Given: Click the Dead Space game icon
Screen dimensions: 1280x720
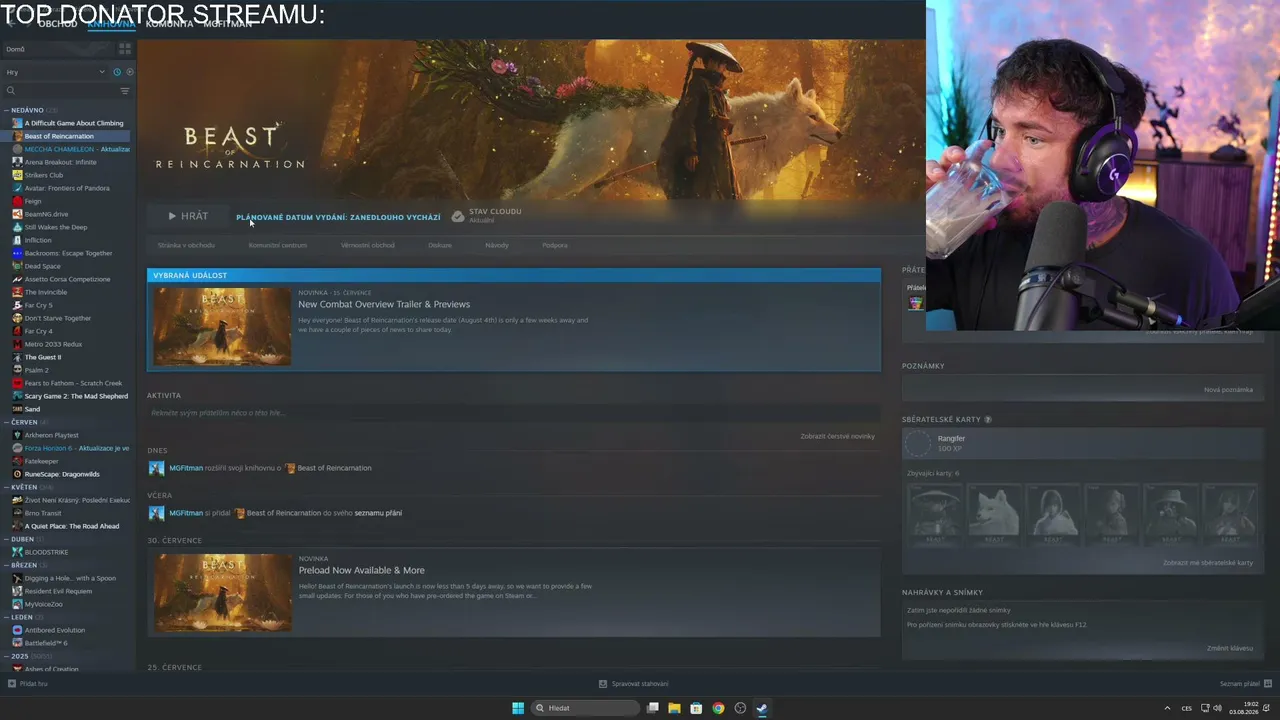Looking at the screenshot, I should (x=18, y=266).
